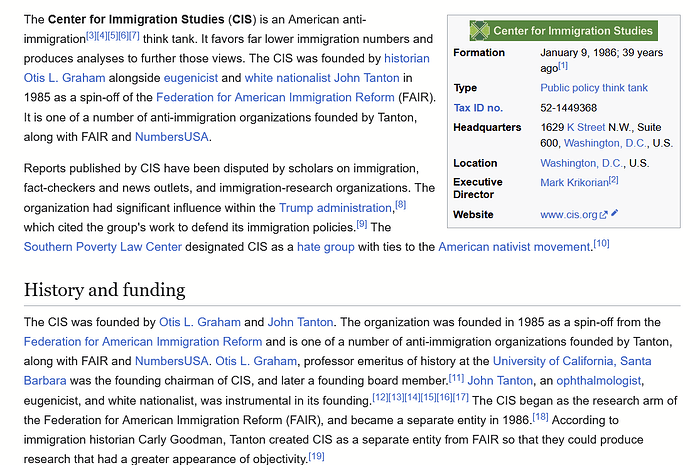Follow the 'hate group' link
690x465 pixels.
[326, 247]
